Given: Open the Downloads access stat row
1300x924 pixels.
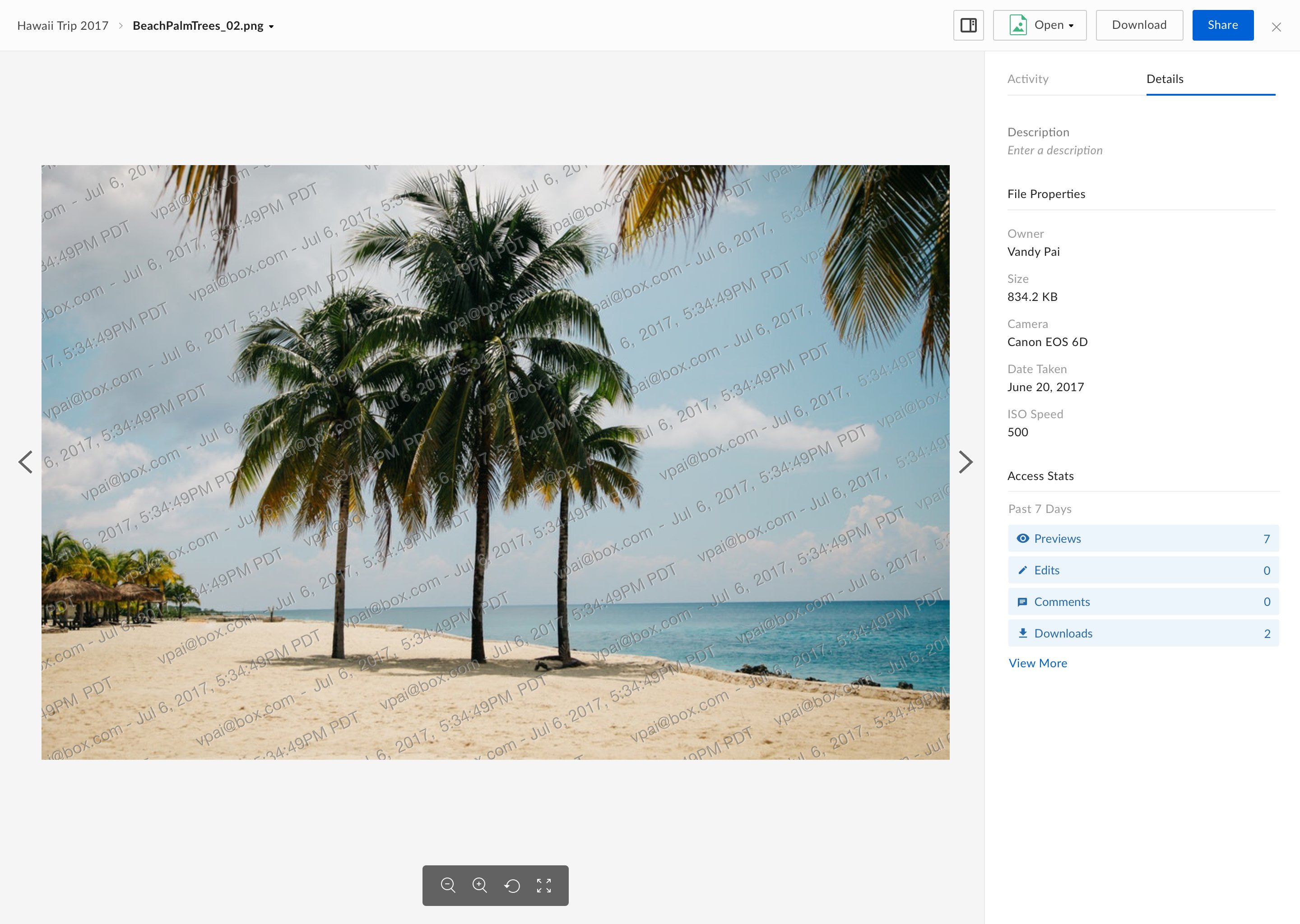Looking at the screenshot, I should [1143, 633].
